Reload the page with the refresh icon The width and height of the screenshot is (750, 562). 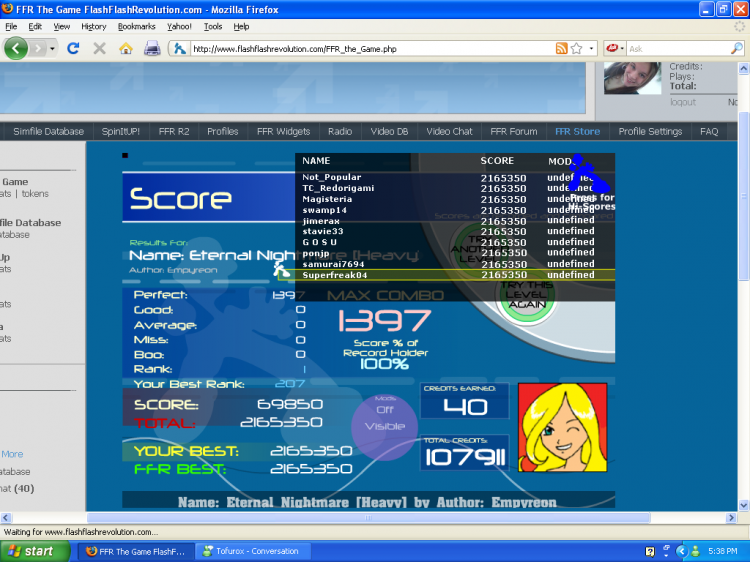(73, 48)
